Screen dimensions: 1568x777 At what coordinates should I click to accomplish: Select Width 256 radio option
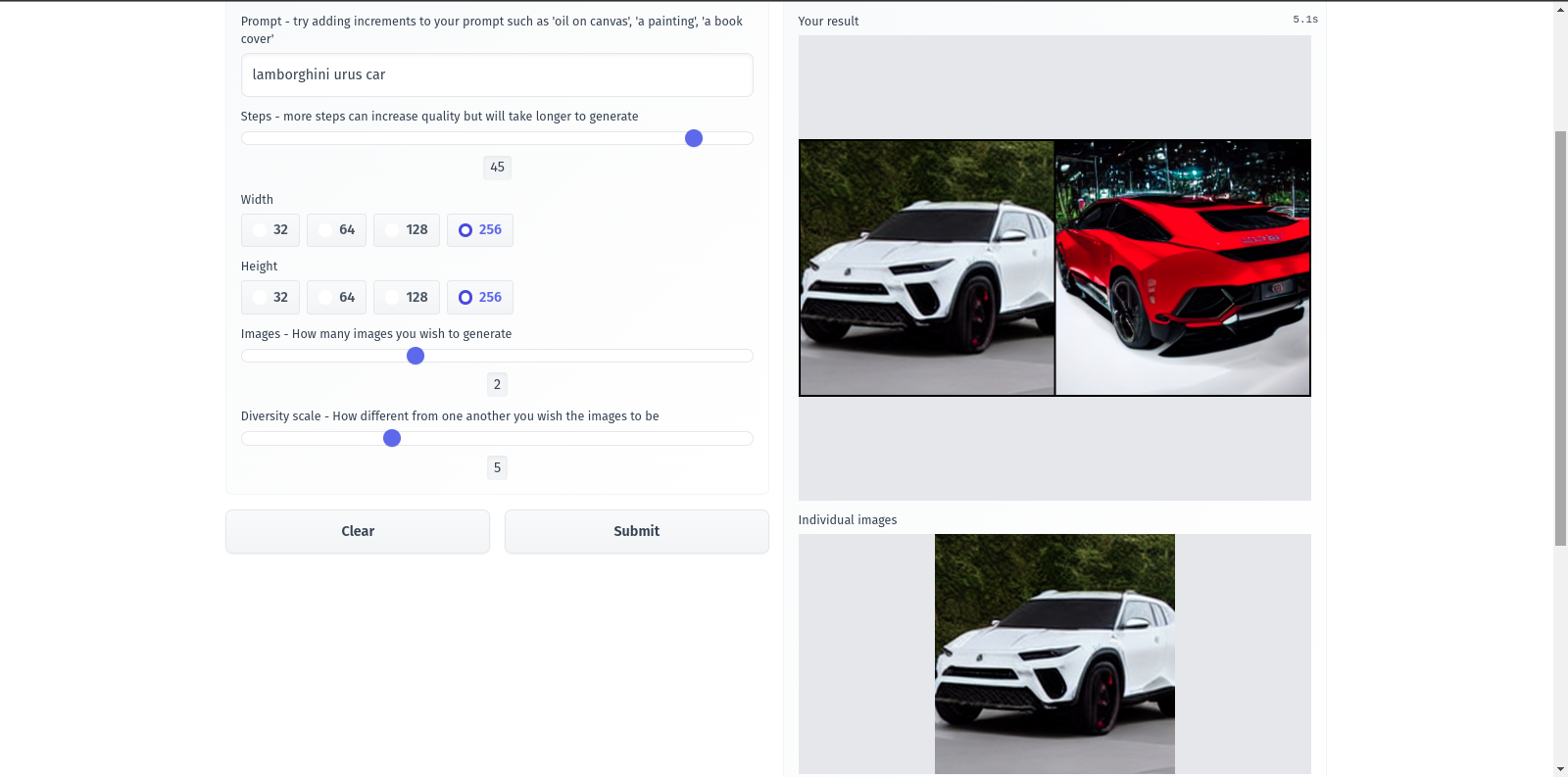479,230
